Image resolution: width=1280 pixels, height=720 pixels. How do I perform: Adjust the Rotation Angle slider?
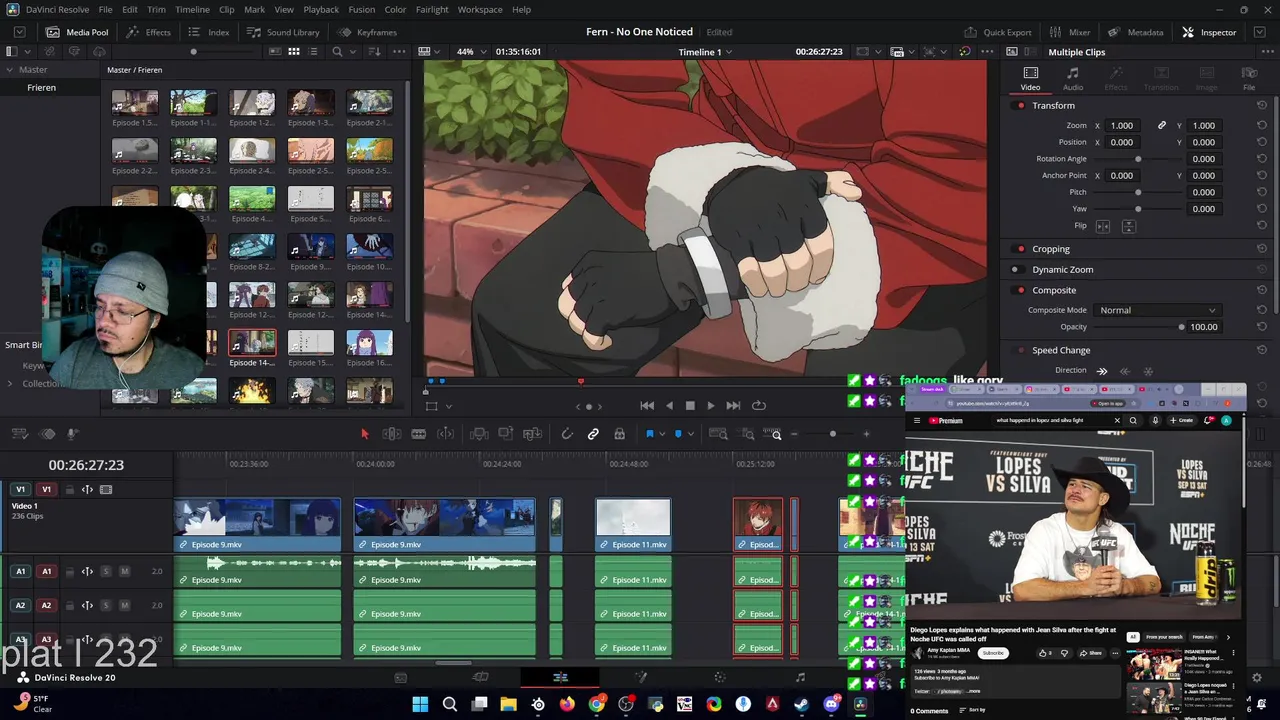point(1137,159)
